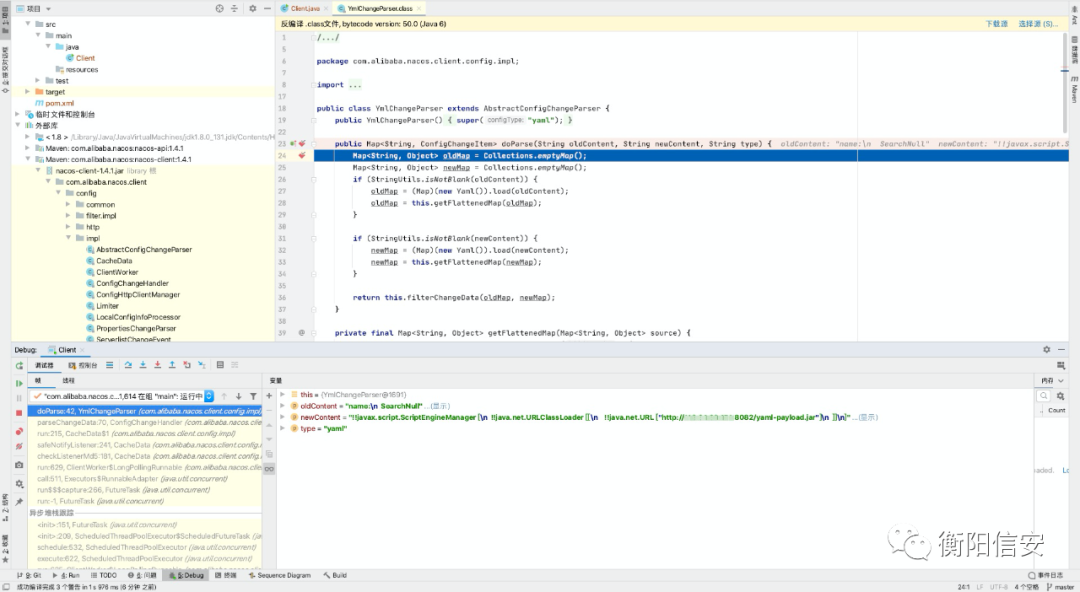The width and height of the screenshot is (1080, 592).
Task: Click the UTF-8 encoding in status bar
Action: pos(999,587)
